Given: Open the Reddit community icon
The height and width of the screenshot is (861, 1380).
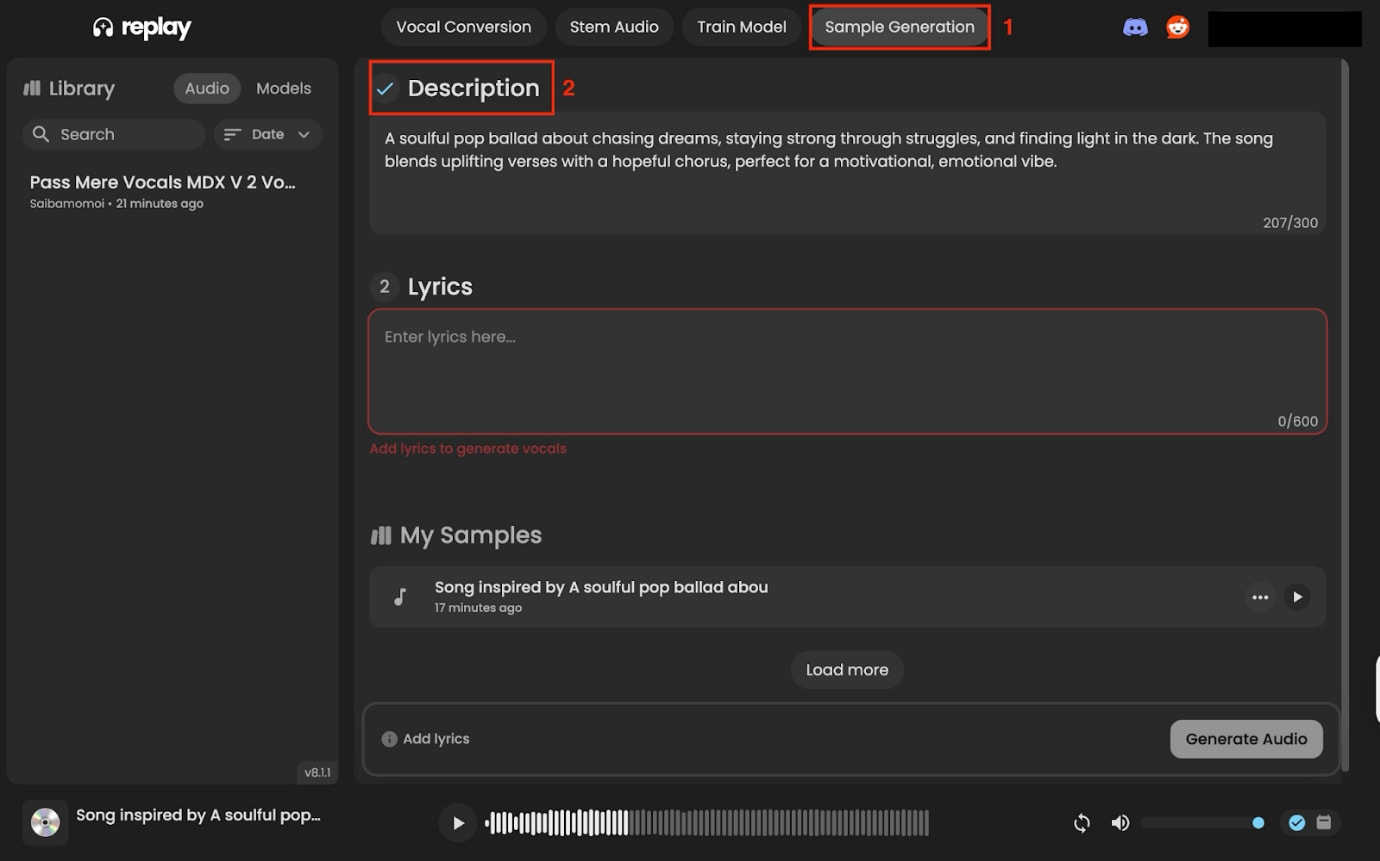Looking at the screenshot, I should click(x=1178, y=27).
